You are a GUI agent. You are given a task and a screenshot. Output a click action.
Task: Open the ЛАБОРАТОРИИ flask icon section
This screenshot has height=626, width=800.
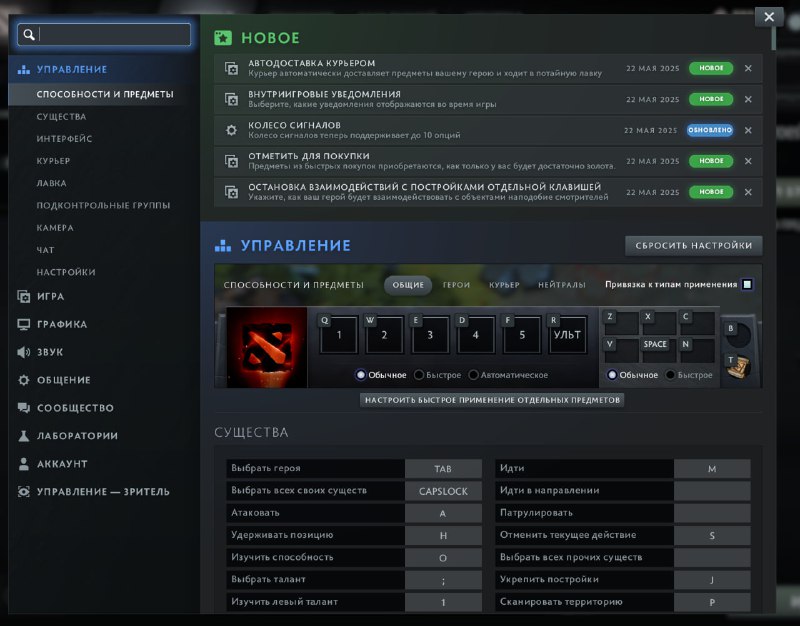pos(23,436)
